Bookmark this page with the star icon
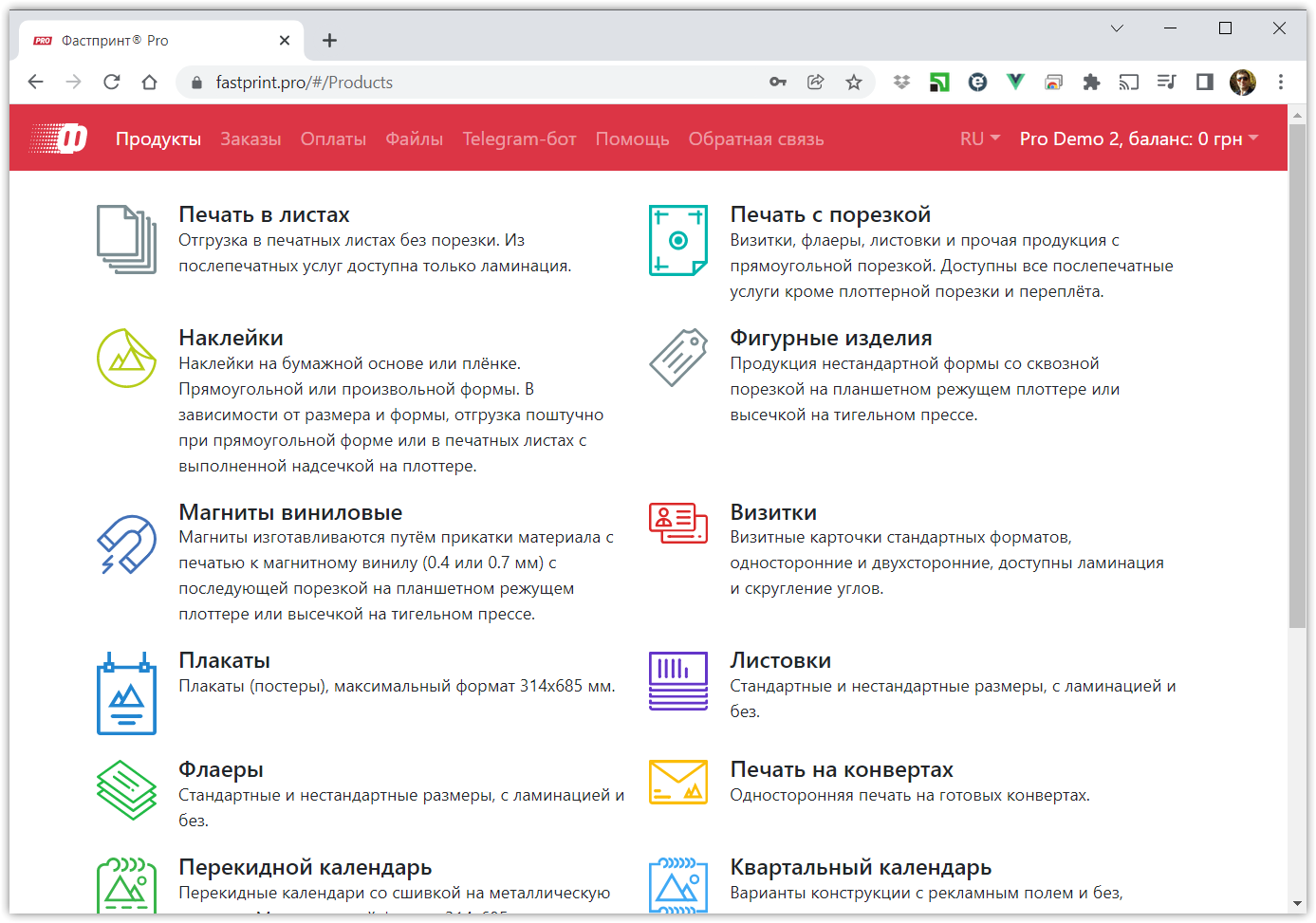Viewport: 1316px width, 923px height. tap(854, 83)
